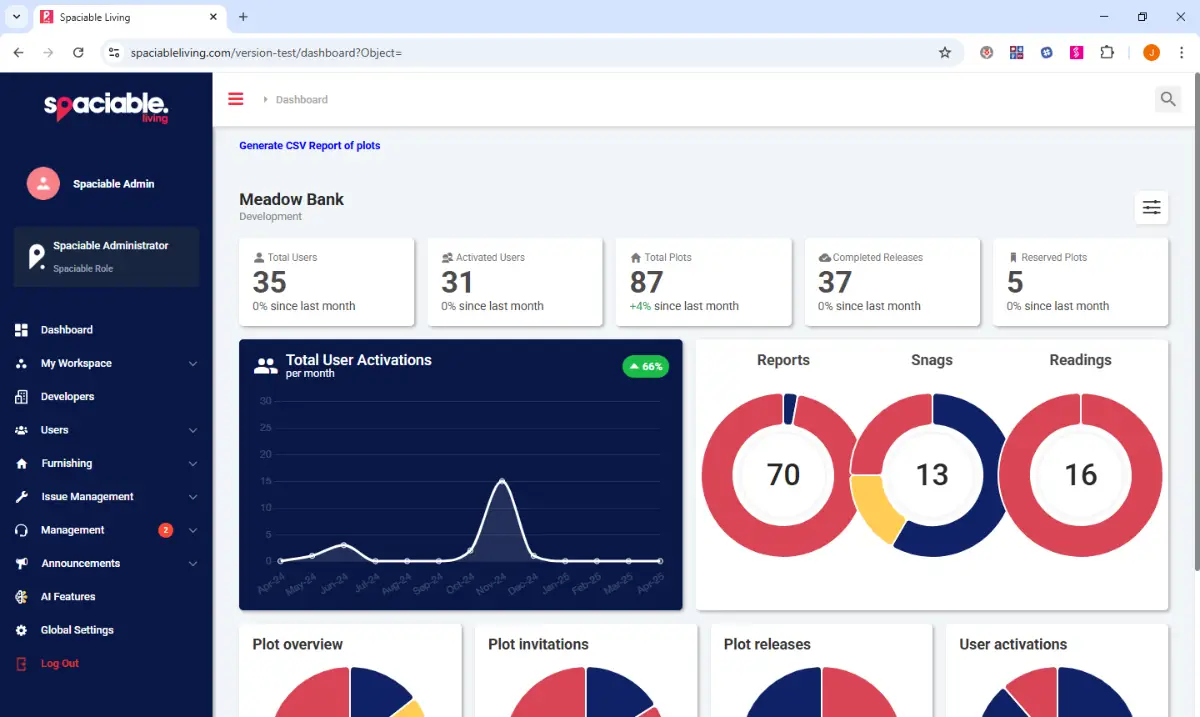Open the browser three-dot menu
Image resolution: width=1200 pixels, height=717 pixels.
tap(1181, 52)
